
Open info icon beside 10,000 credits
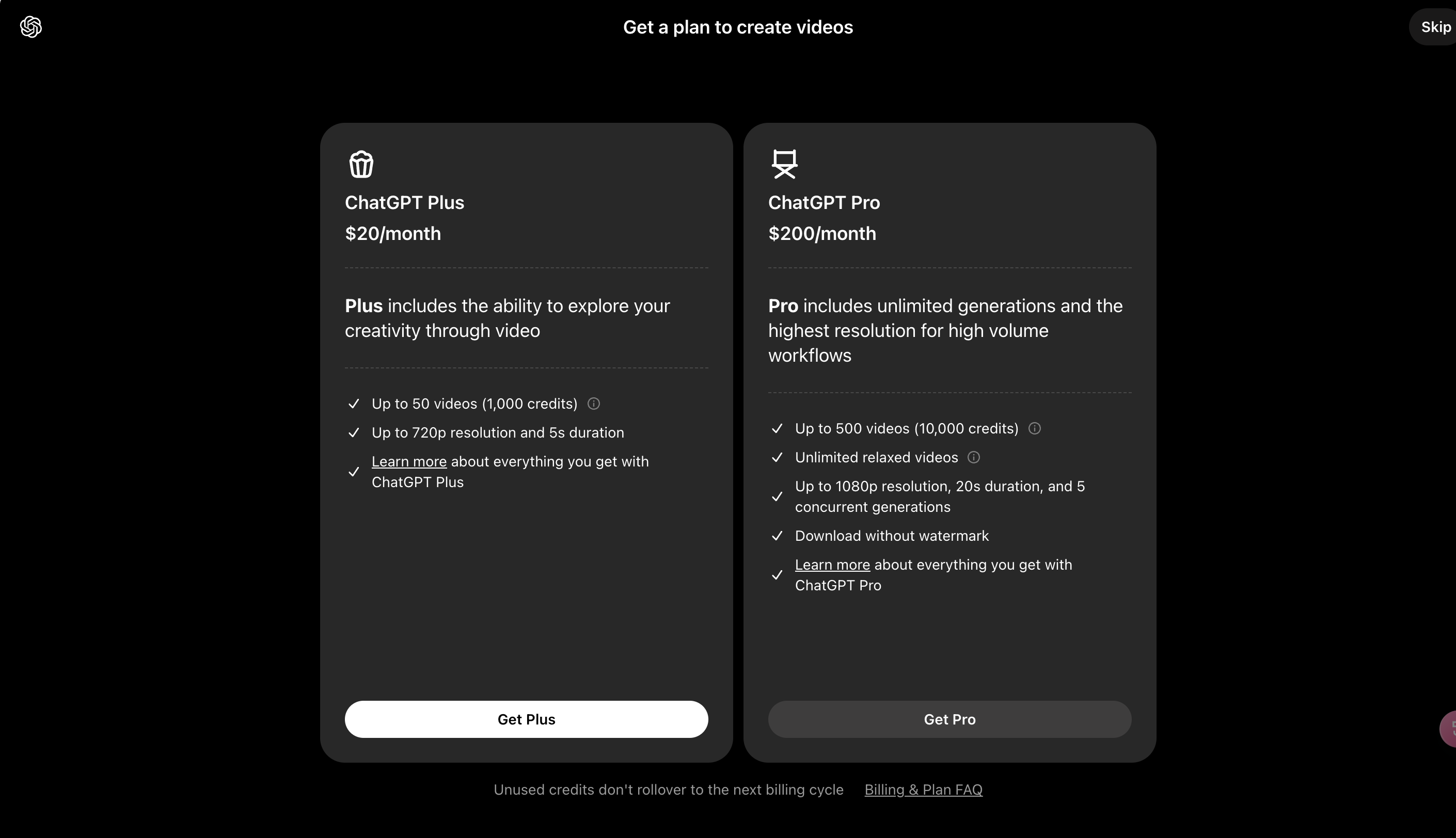[x=1035, y=429]
